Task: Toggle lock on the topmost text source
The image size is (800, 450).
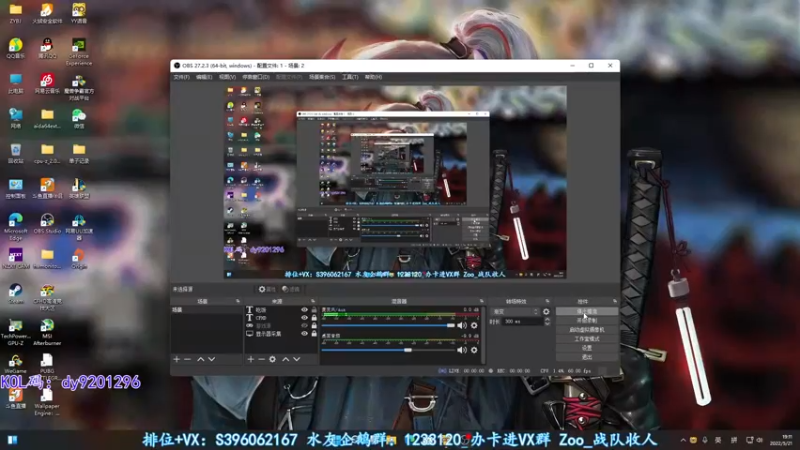Action: pyautogui.click(x=314, y=310)
